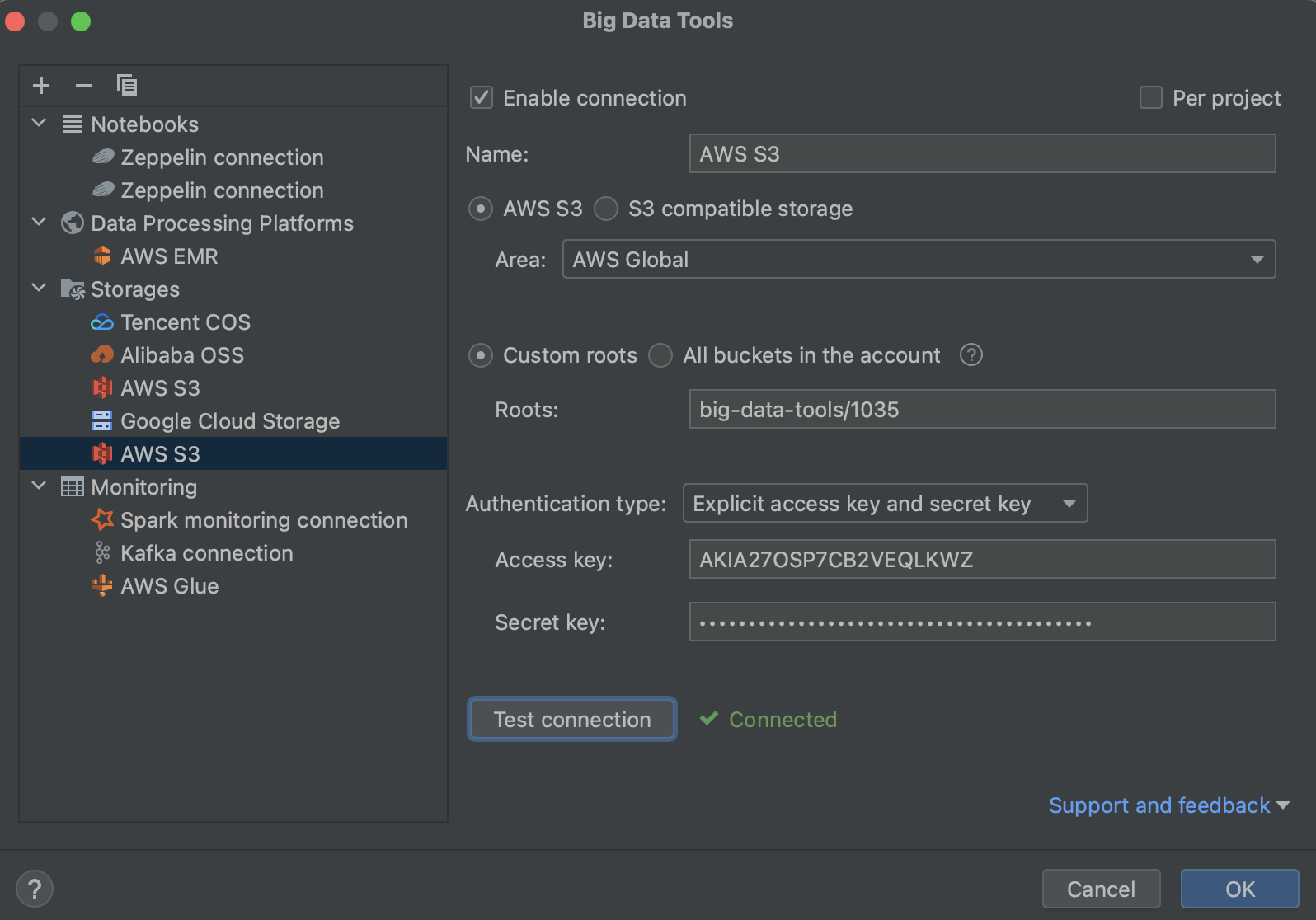The image size is (1316, 920).
Task: Click the Kafka connection icon
Action: pos(102,553)
